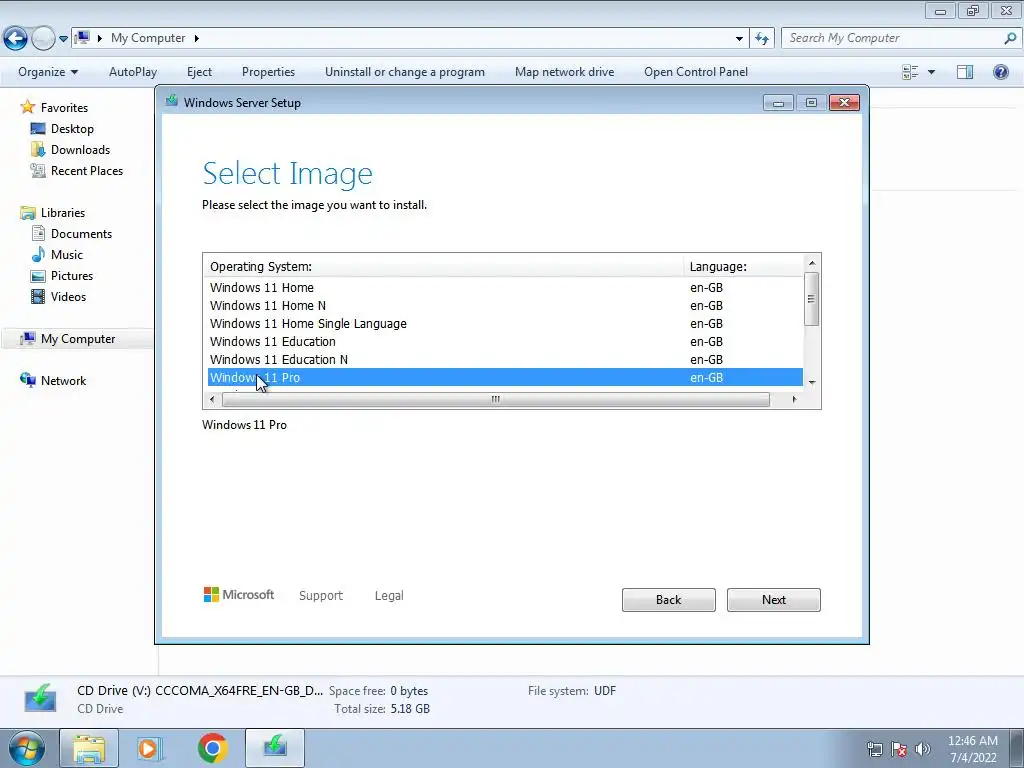Click the computer icon in address bar

pos(82,38)
